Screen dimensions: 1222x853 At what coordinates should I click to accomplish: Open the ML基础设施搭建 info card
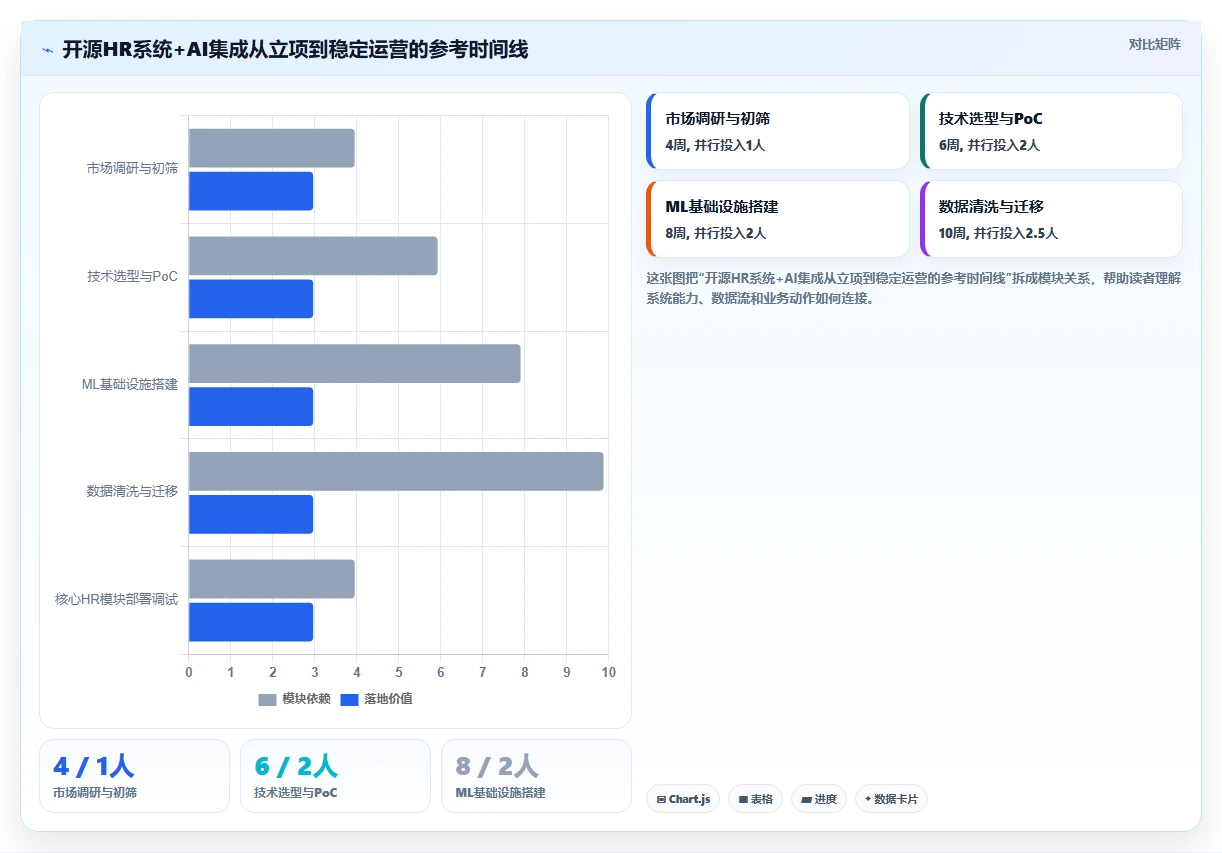coord(777,219)
